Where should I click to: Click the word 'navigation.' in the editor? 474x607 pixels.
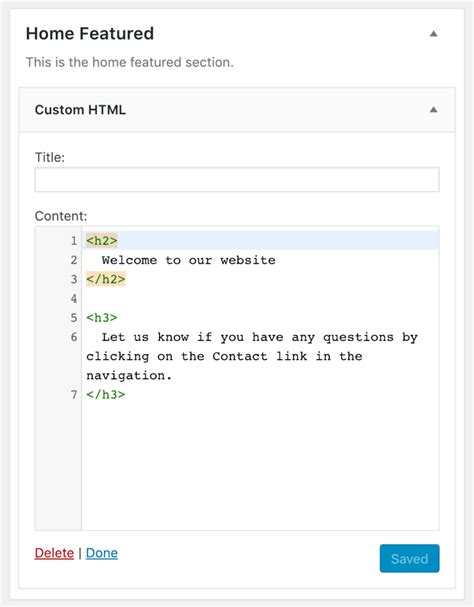point(129,376)
